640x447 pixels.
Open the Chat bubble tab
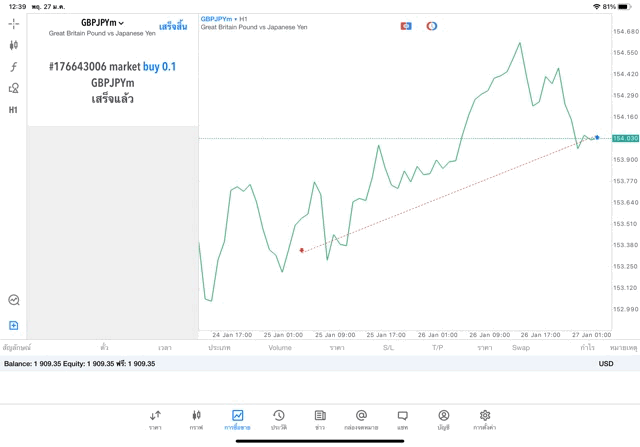(x=402, y=420)
